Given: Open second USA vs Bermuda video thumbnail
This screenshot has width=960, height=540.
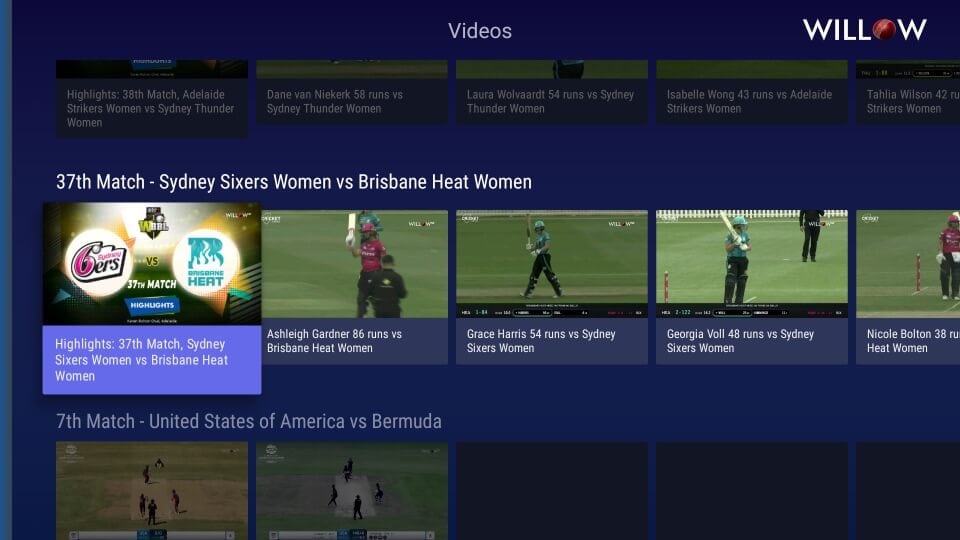Looking at the screenshot, I should click(x=352, y=491).
